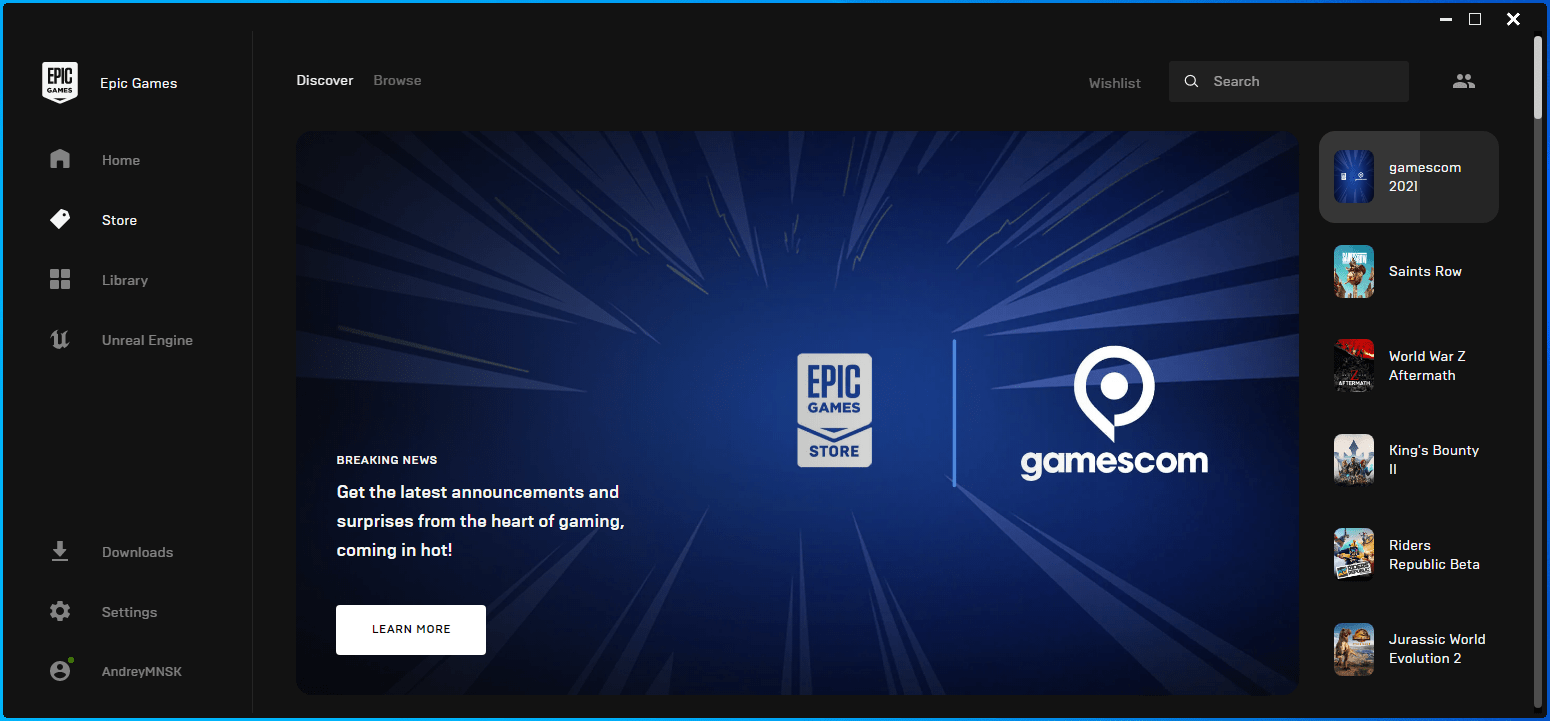
Task: Click the AndreyMNSK profile avatar icon
Action: 60,671
